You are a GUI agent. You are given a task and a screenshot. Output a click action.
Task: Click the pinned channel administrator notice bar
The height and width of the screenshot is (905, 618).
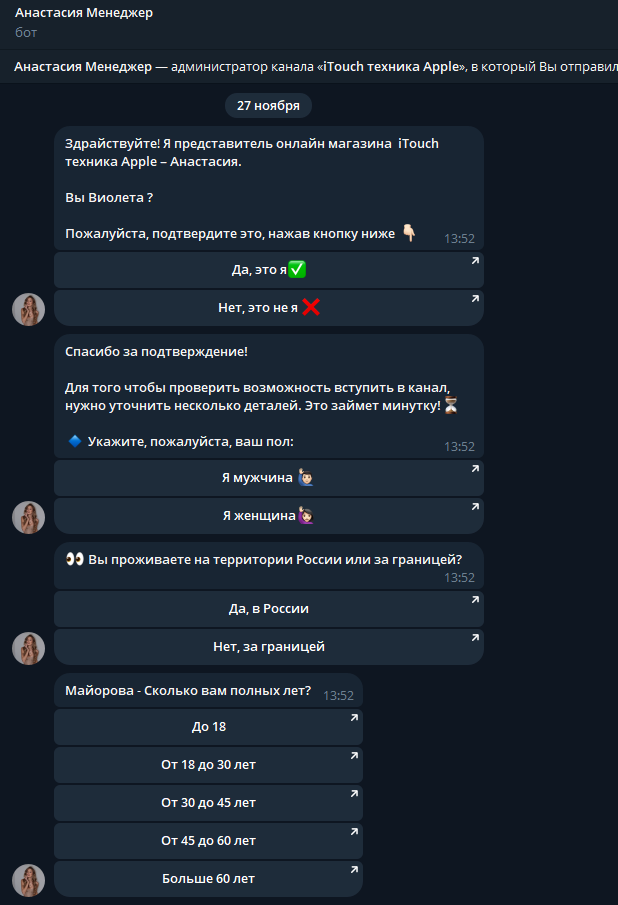[309, 66]
